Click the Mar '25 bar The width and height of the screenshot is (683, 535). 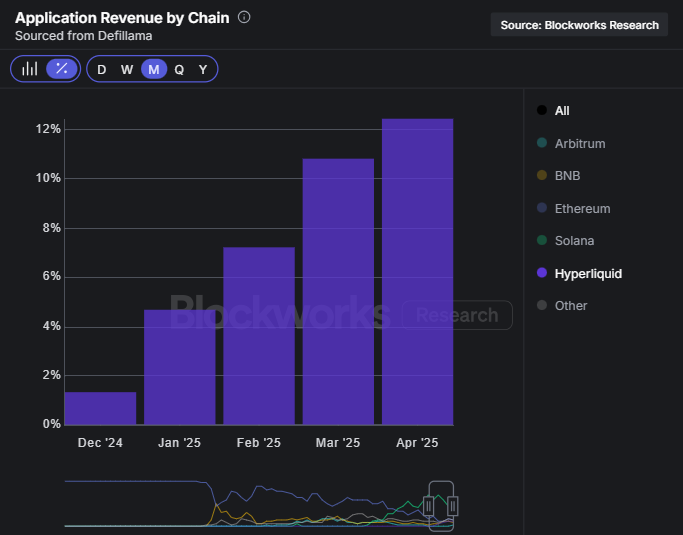pyautogui.click(x=338, y=291)
